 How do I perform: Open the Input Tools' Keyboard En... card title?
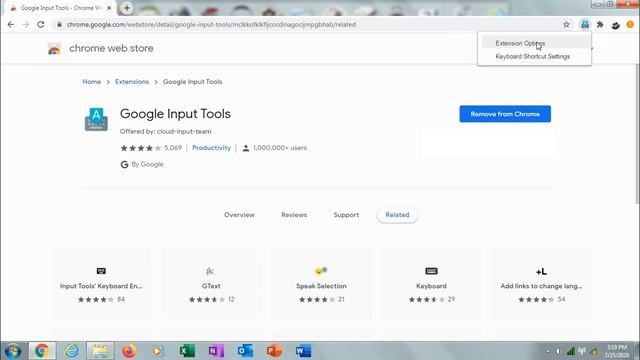(101, 286)
